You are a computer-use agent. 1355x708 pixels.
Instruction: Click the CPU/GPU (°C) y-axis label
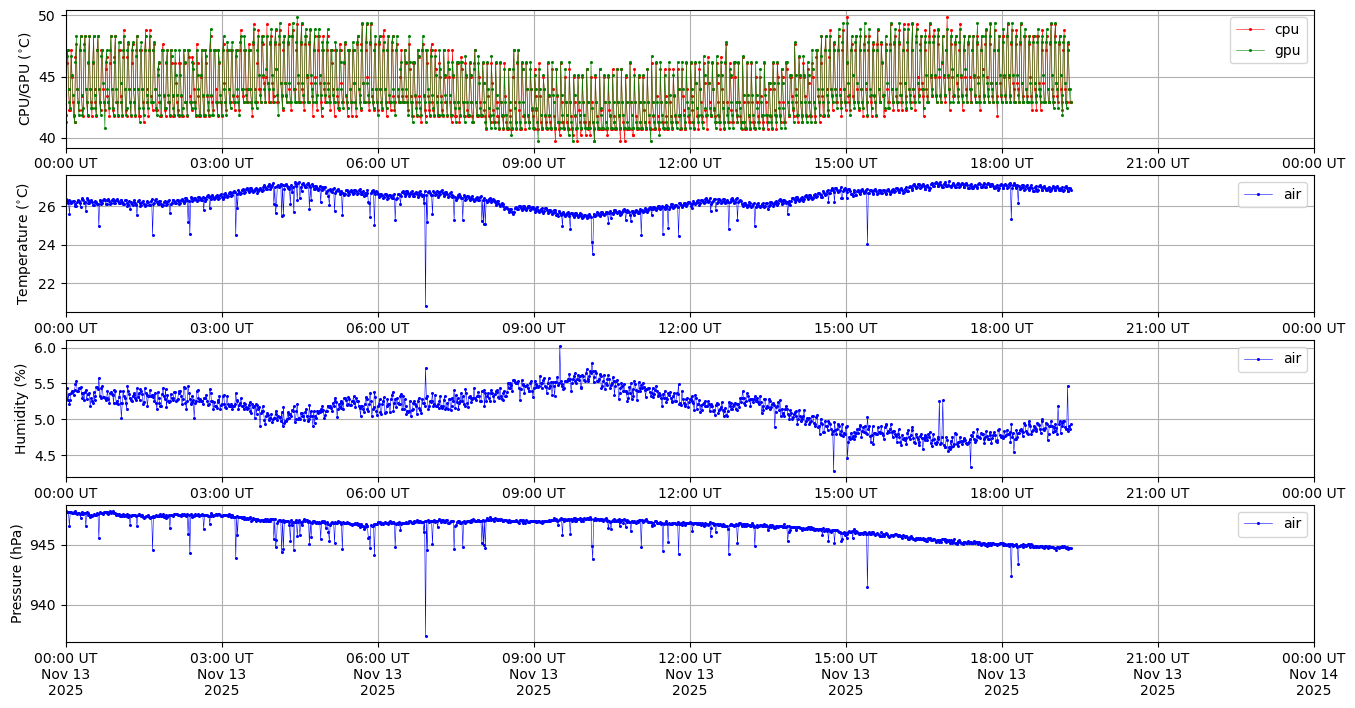click(x=25, y=79)
